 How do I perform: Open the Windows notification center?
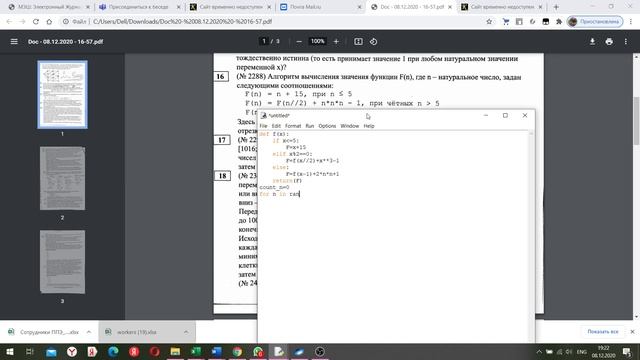(x=627, y=351)
